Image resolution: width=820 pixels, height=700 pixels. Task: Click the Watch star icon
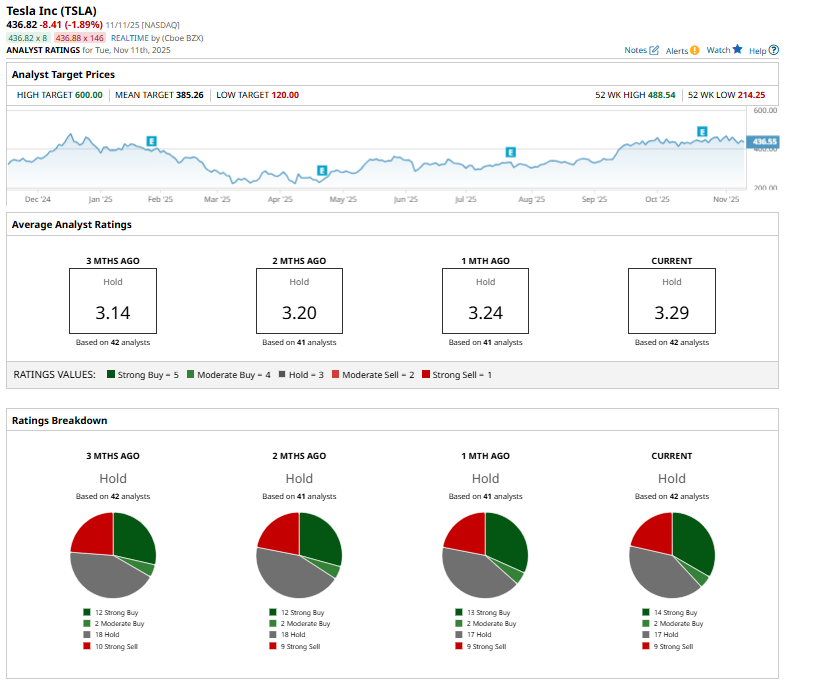tap(737, 49)
